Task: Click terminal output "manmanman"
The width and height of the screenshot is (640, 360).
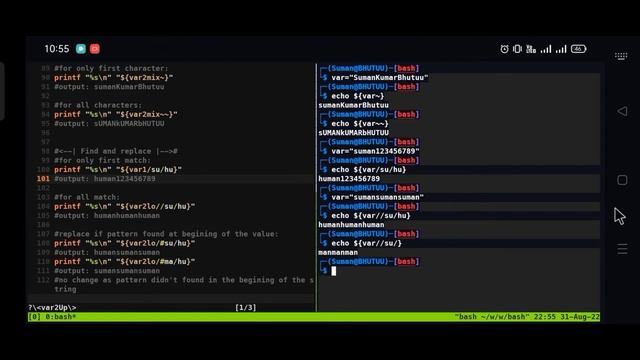Action: [x=338, y=252]
